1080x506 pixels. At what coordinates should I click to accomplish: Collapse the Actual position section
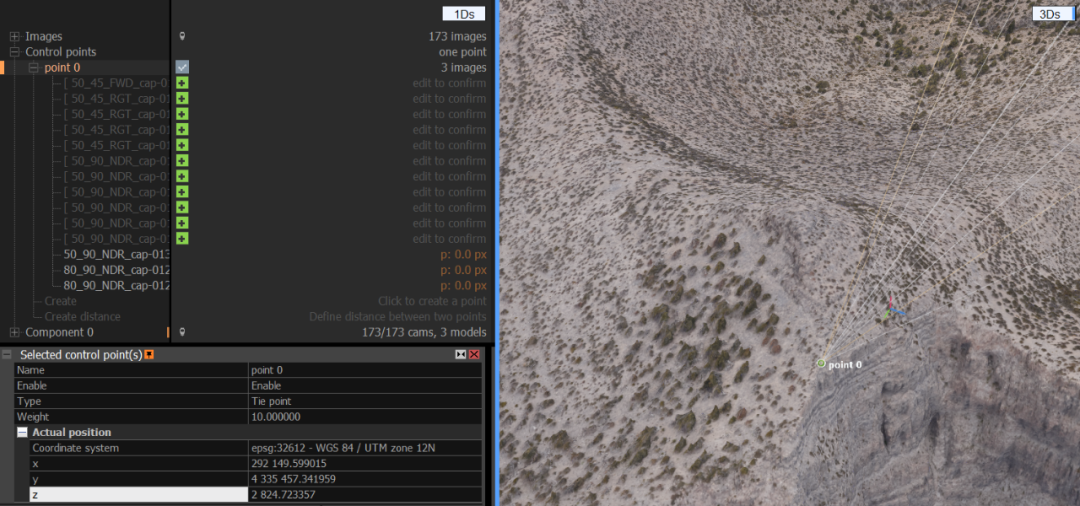22,432
